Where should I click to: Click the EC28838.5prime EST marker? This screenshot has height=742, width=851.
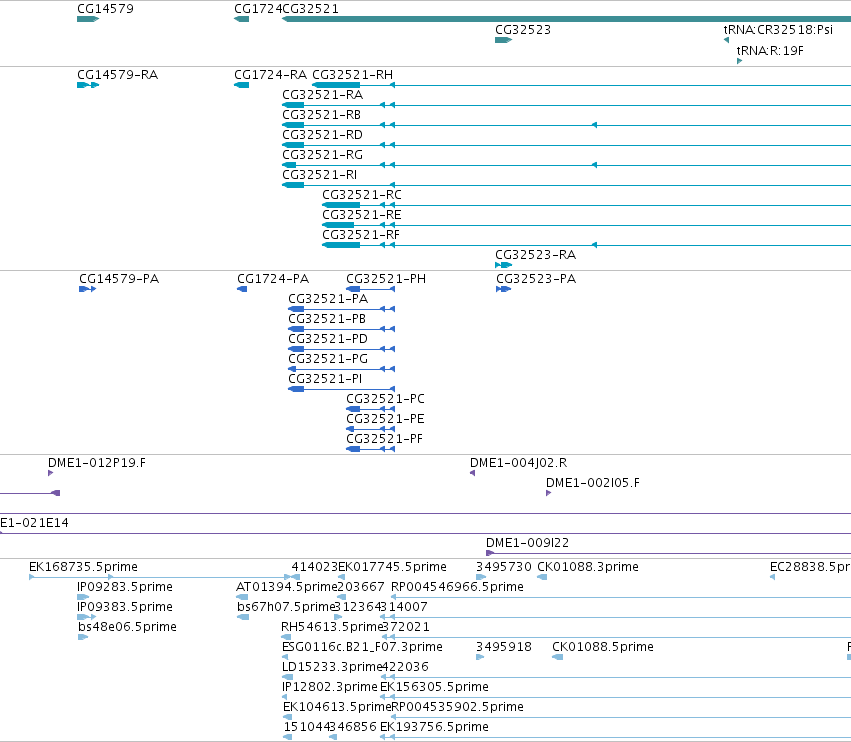[772, 577]
